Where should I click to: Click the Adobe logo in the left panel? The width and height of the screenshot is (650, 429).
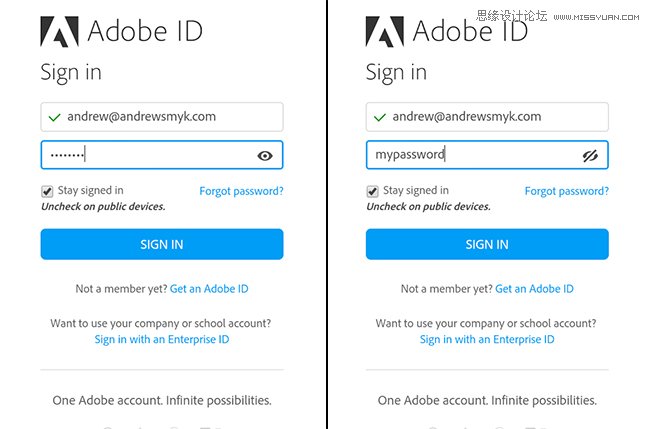(59, 32)
